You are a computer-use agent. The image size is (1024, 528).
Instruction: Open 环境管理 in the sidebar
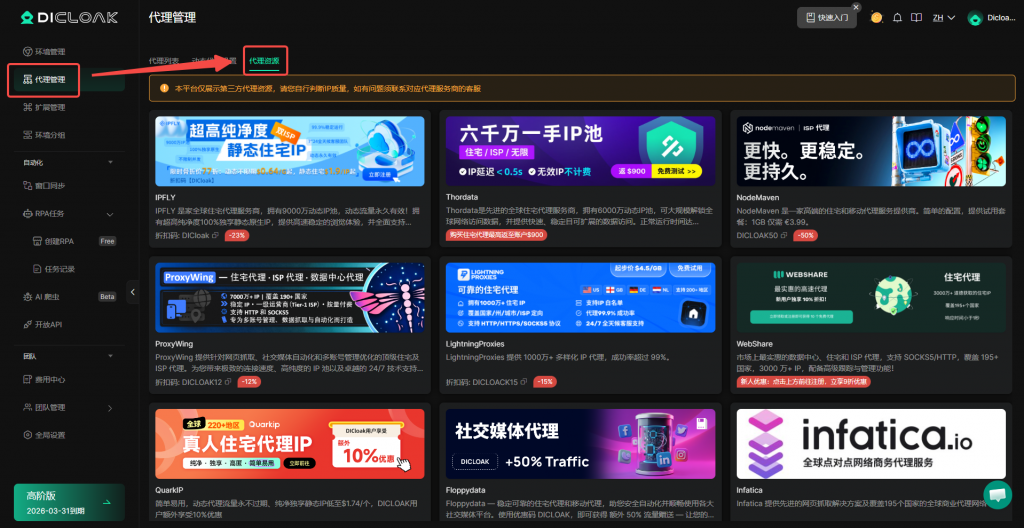point(49,51)
